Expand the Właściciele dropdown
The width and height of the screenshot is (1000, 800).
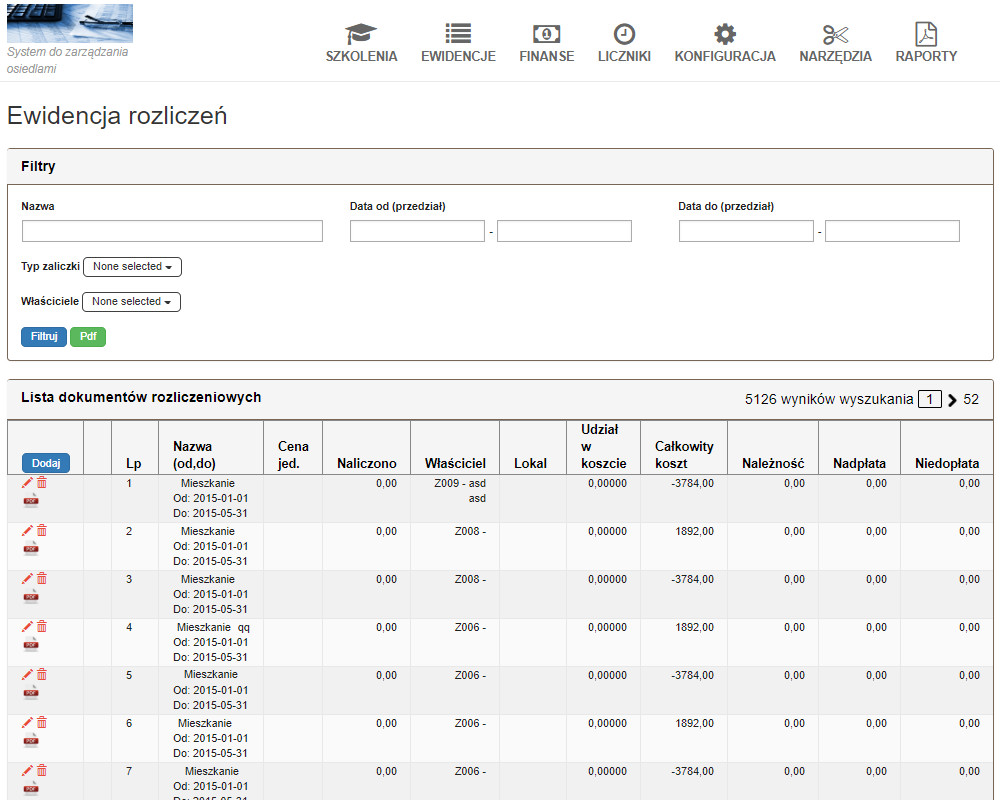click(131, 301)
